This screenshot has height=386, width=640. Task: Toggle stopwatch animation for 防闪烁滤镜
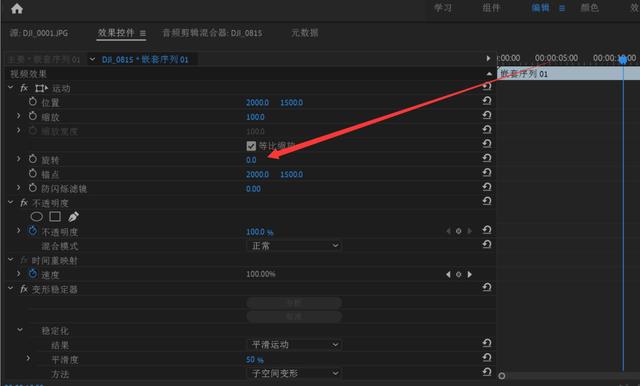point(33,188)
